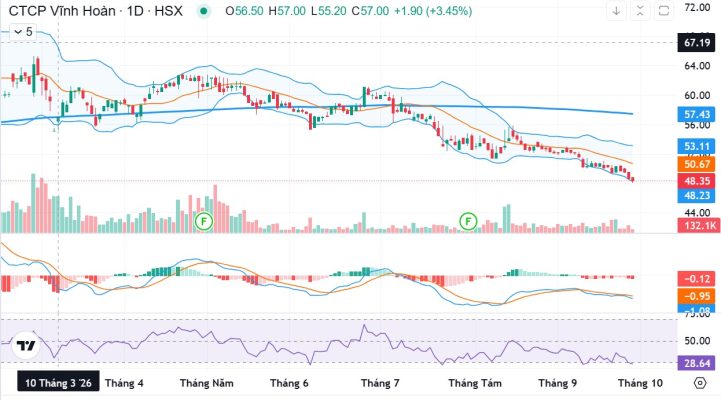Click the collapse pane arrows icon
Image resolution: width=721 pixels, height=400 pixels.
coord(640,11)
